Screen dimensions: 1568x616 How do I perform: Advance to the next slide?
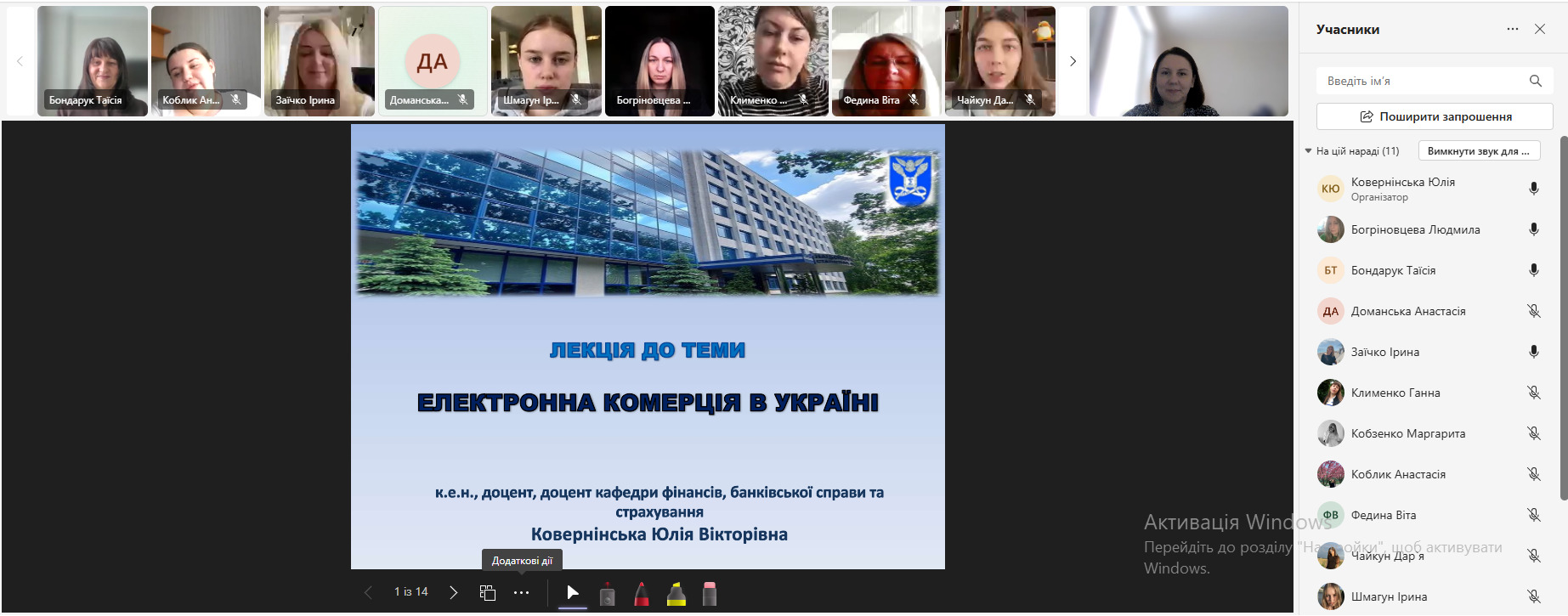click(453, 593)
